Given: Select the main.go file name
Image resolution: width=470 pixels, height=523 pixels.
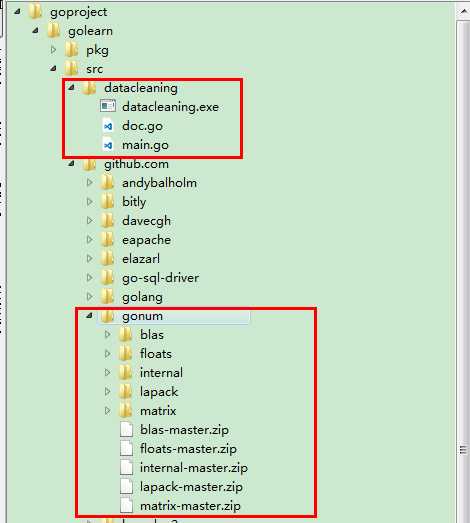Looking at the screenshot, I should (x=145, y=145).
